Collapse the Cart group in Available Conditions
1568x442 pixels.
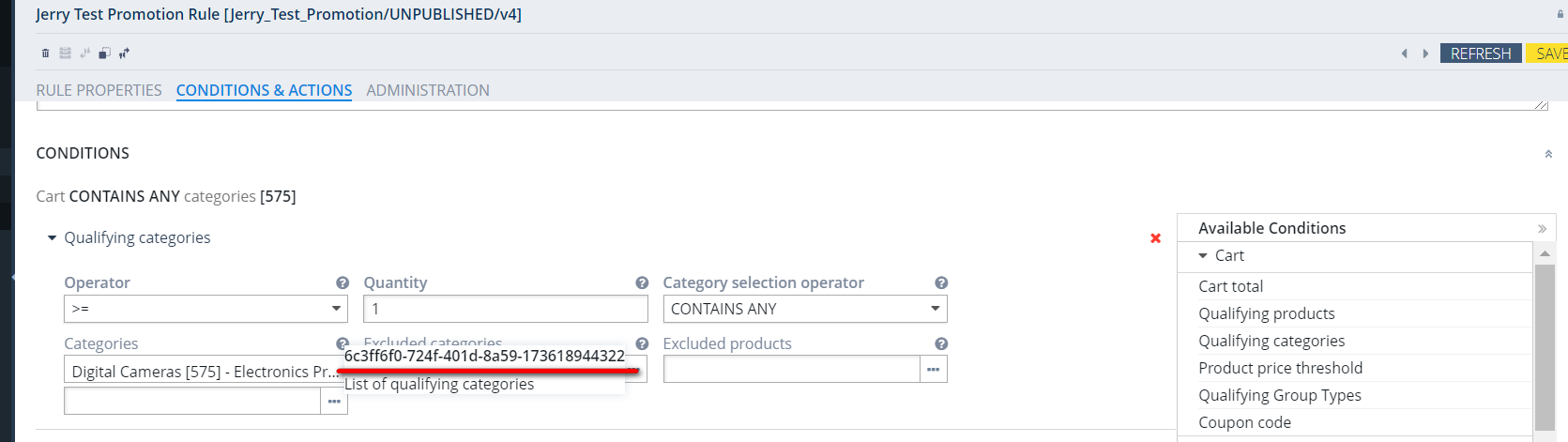tap(1203, 255)
